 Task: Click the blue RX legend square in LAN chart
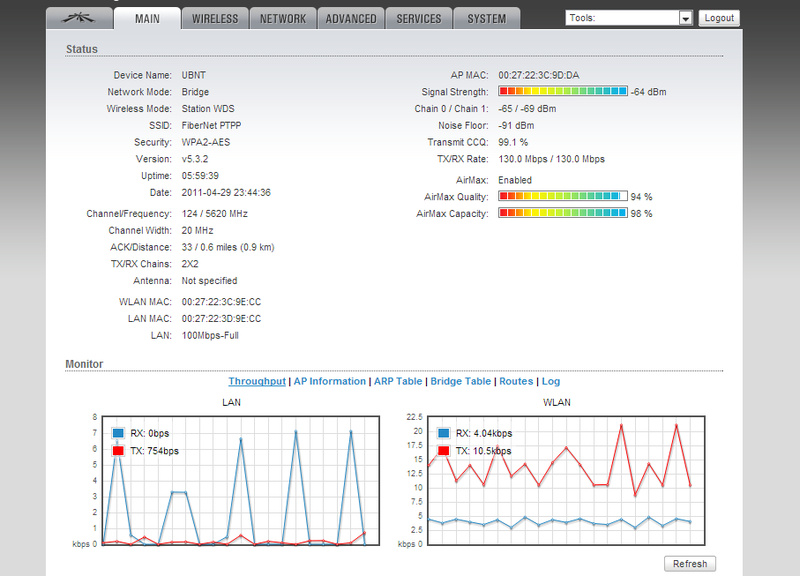118,433
